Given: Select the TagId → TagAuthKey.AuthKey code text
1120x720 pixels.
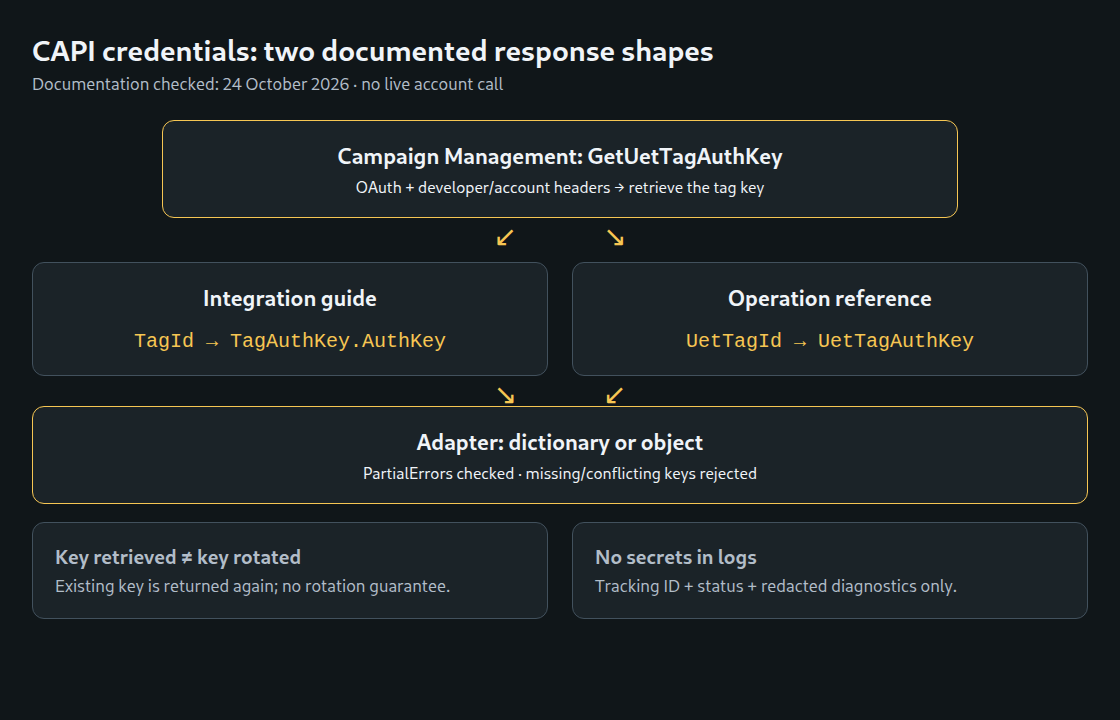Looking at the screenshot, I should [289, 341].
